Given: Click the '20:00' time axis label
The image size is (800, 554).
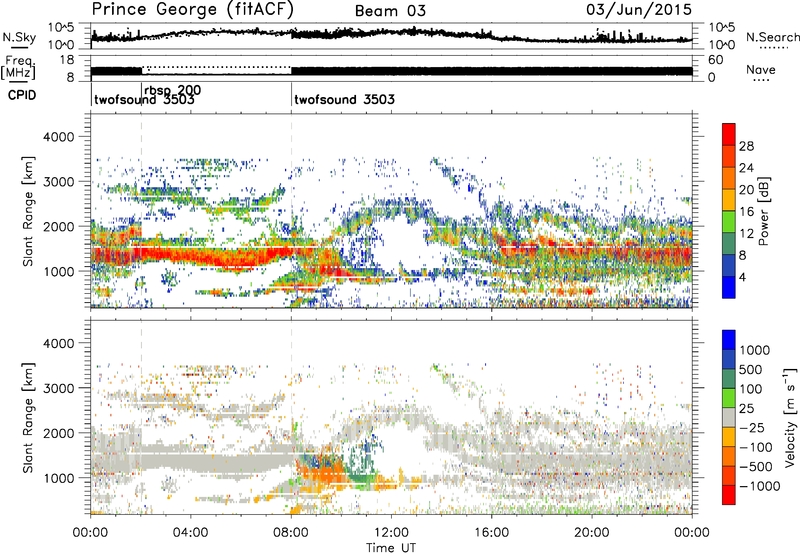Looking at the screenshot, I should click(x=592, y=533).
